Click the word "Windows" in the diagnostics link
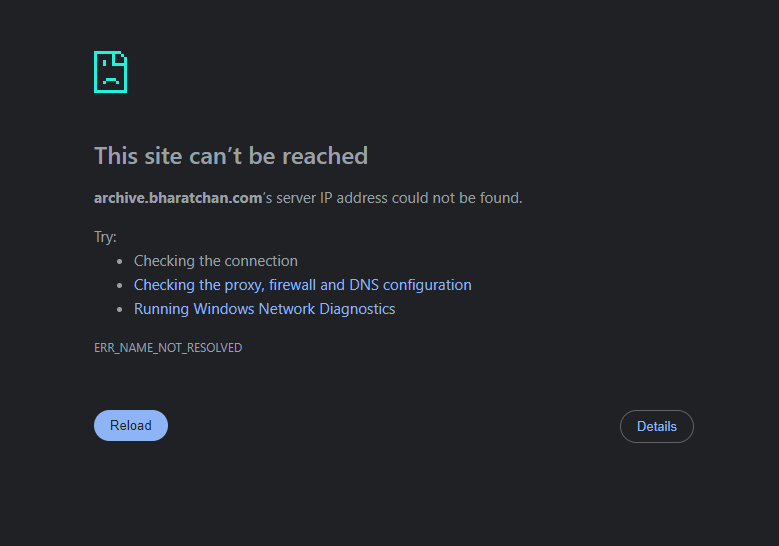 (x=224, y=309)
